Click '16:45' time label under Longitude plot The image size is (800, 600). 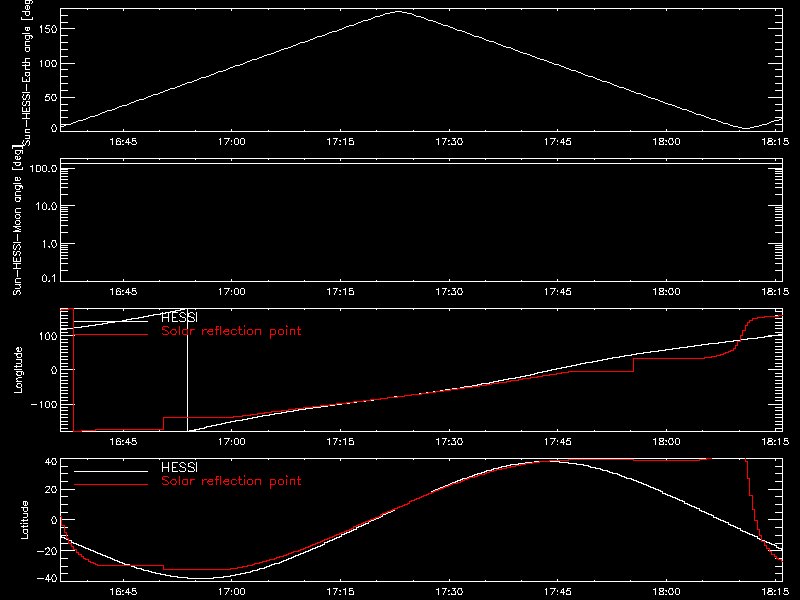point(123,442)
